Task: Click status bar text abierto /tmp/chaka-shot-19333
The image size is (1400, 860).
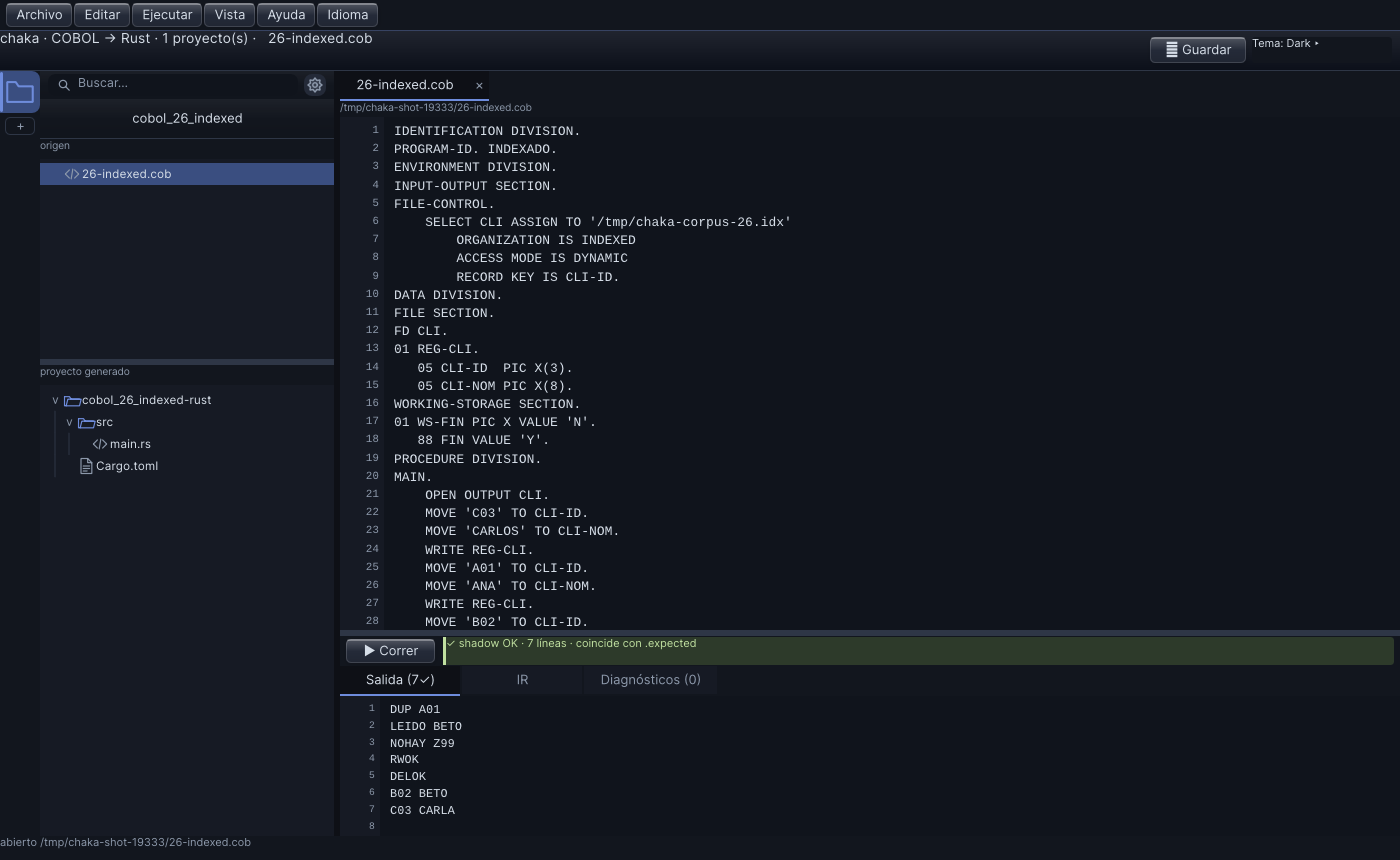Action: (x=125, y=842)
